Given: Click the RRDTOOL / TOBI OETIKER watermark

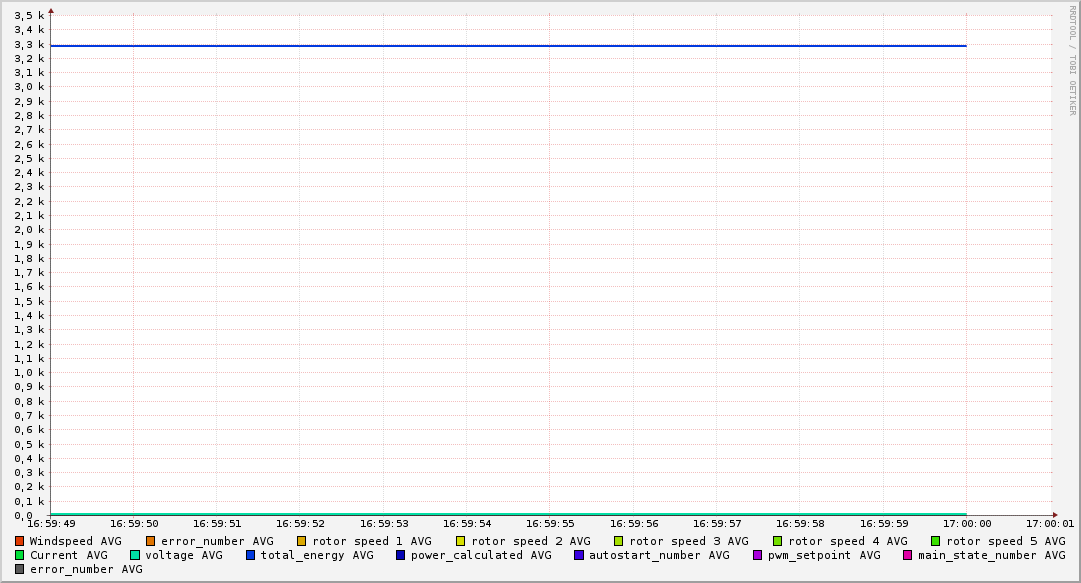Looking at the screenshot, I should [x=1072, y=60].
